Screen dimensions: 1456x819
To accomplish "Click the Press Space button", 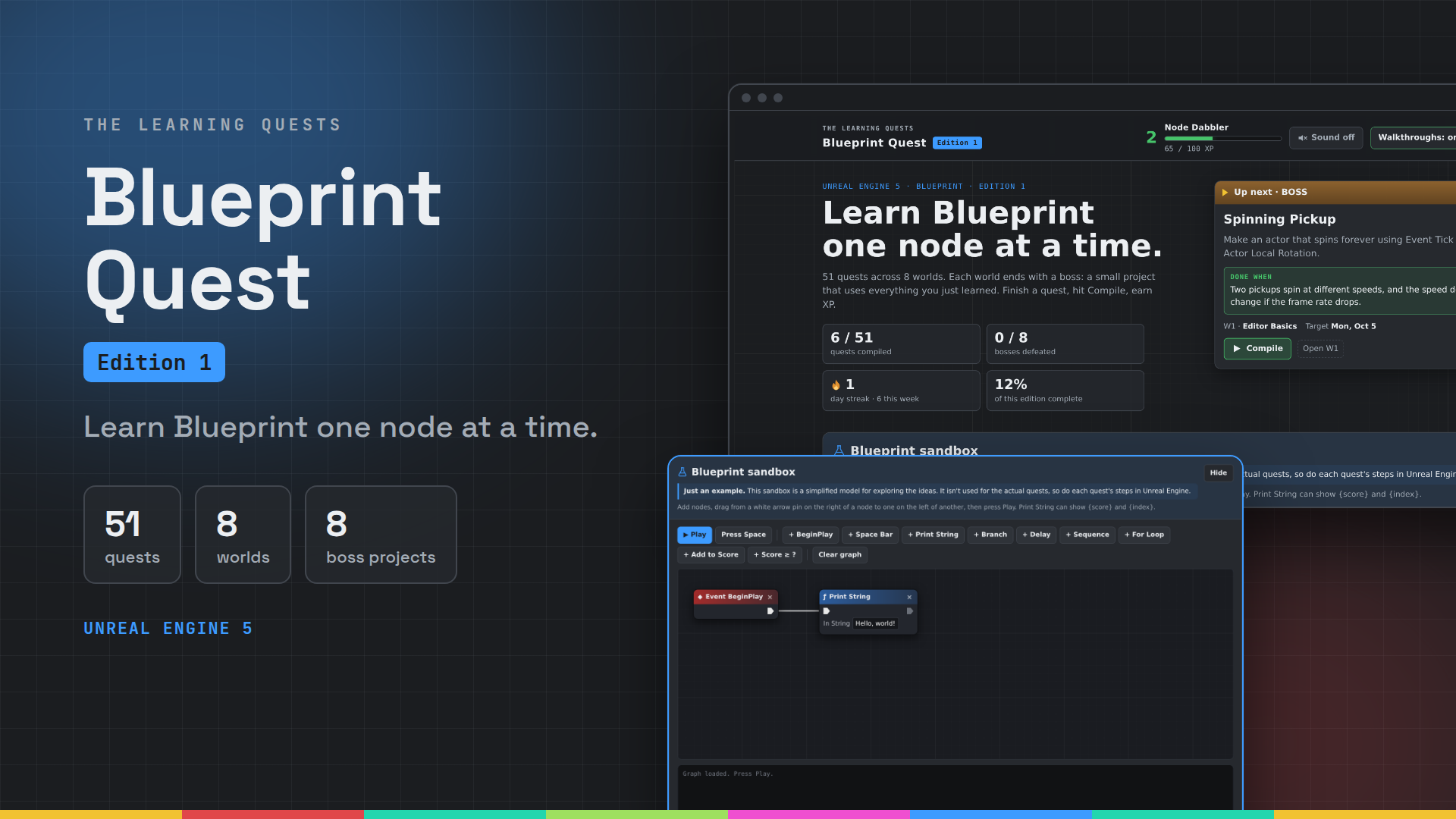I will (x=743, y=535).
